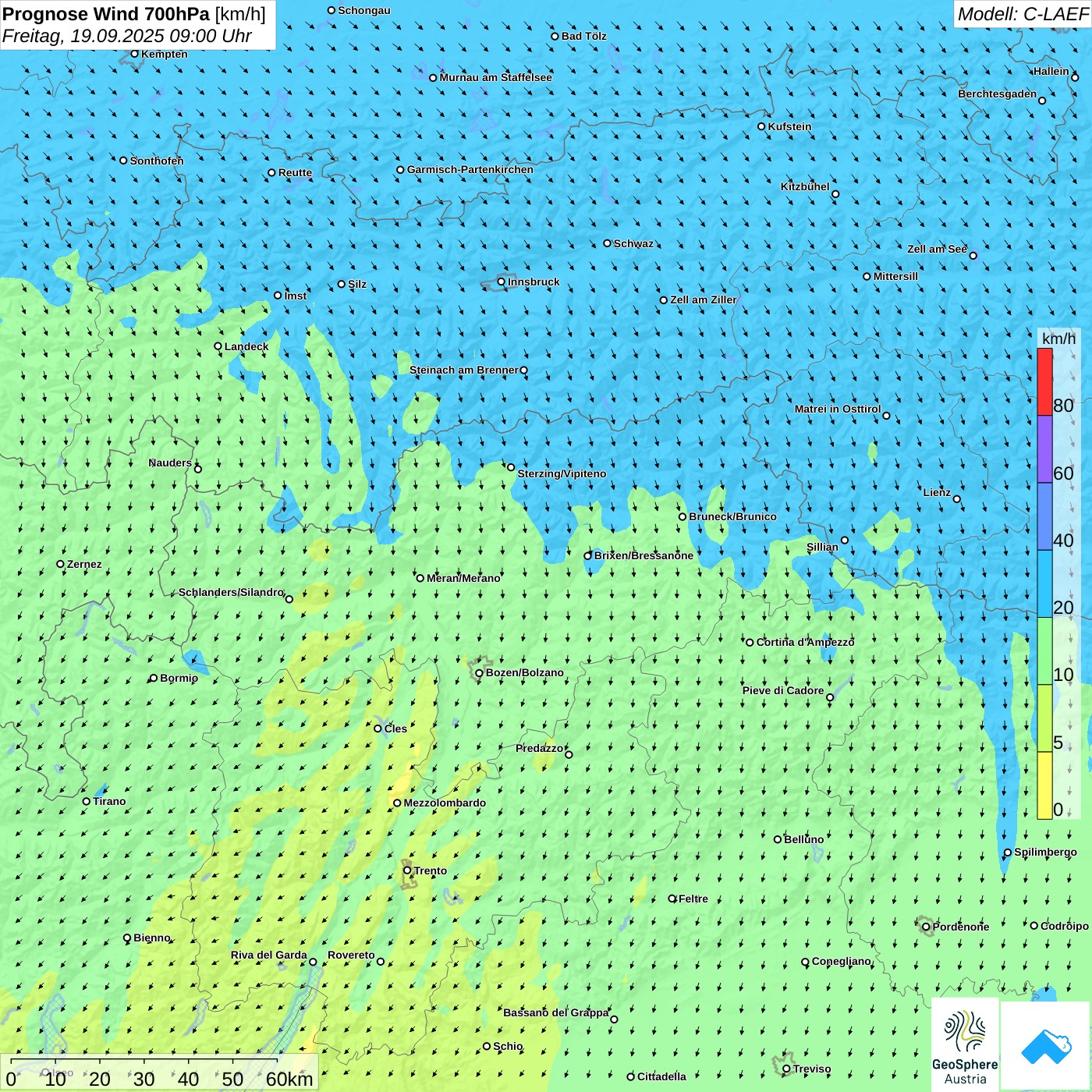Click the Innsbruck city marker
Image resolution: width=1092 pixels, height=1092 pixels.
coord(502,282)
